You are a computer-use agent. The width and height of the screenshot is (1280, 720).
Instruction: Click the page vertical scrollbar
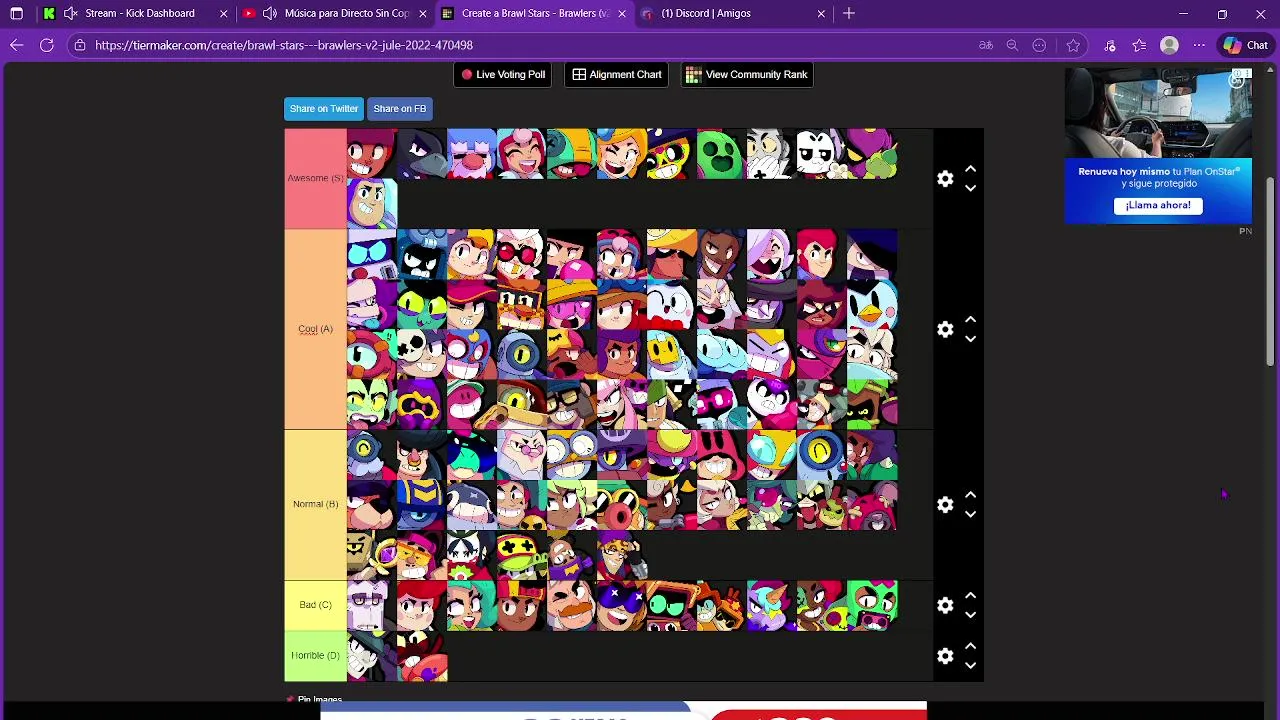1271,270
